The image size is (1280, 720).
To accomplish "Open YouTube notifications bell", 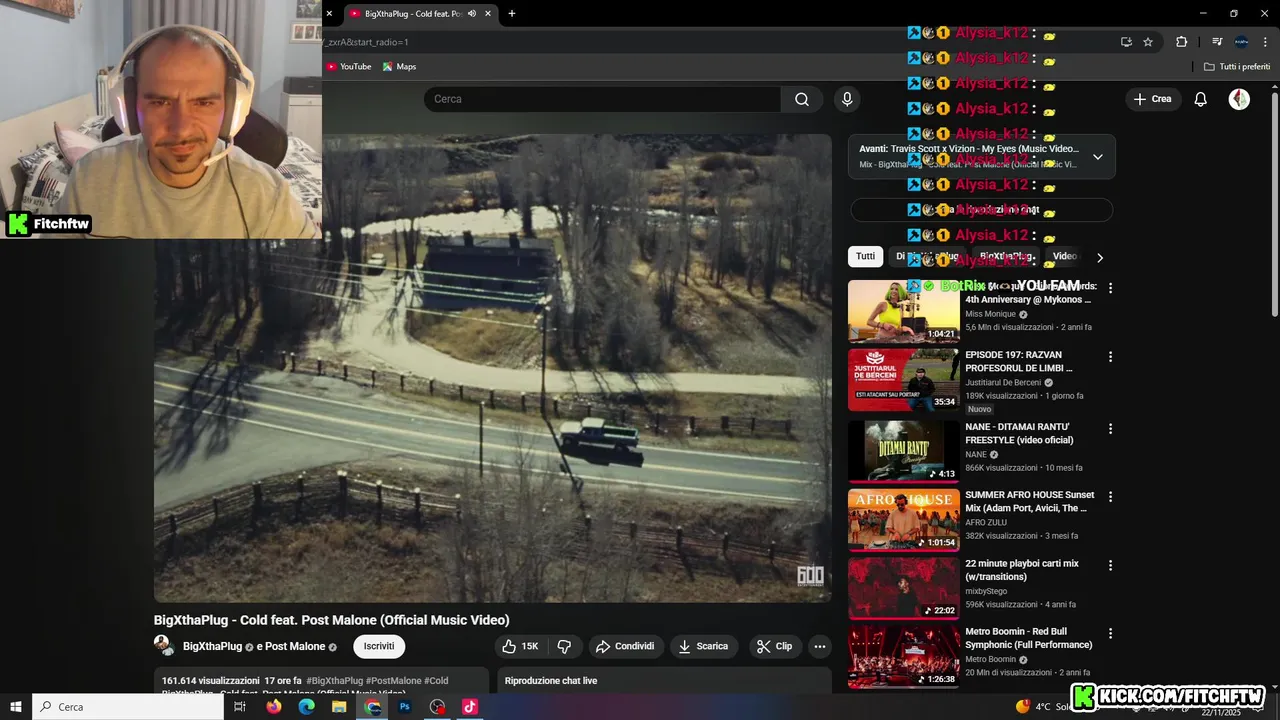I will 1201,99.
